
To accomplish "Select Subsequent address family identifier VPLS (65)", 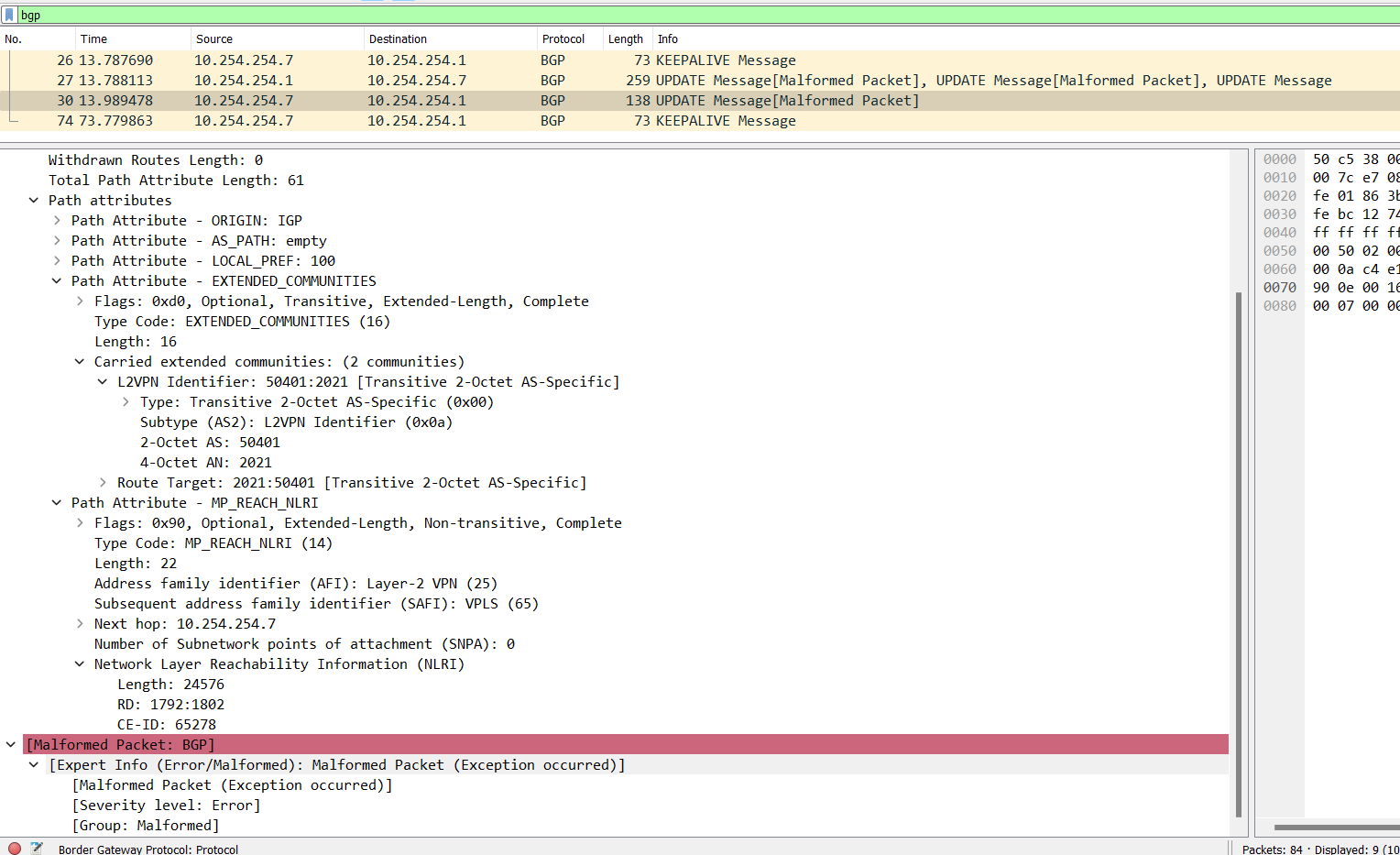I will (x=316, y=604).
